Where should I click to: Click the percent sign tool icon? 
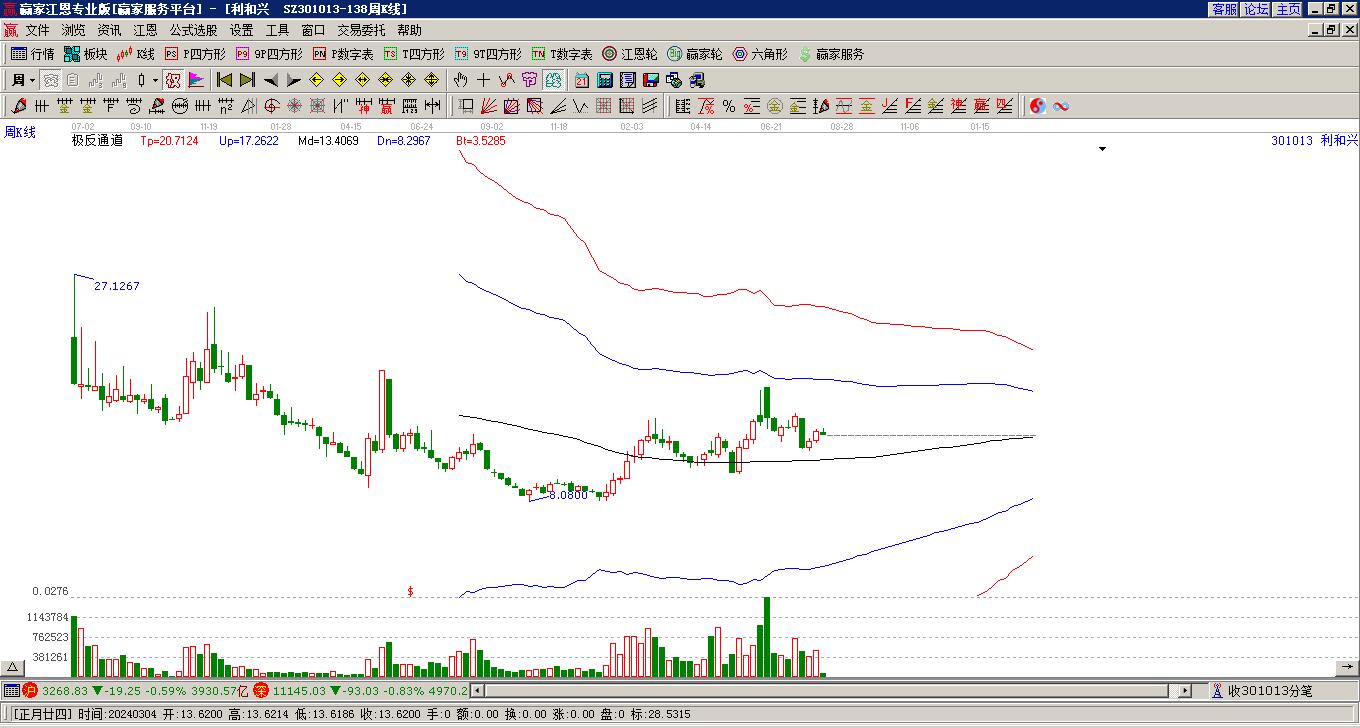[x=728, y=106]
